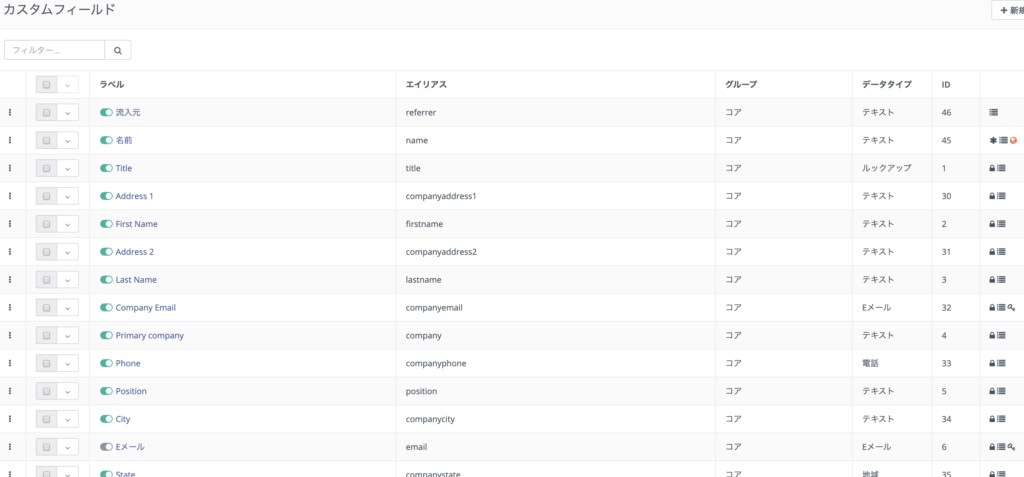
Task: Click the lock icon in the Title row
Action: point(993,169)
